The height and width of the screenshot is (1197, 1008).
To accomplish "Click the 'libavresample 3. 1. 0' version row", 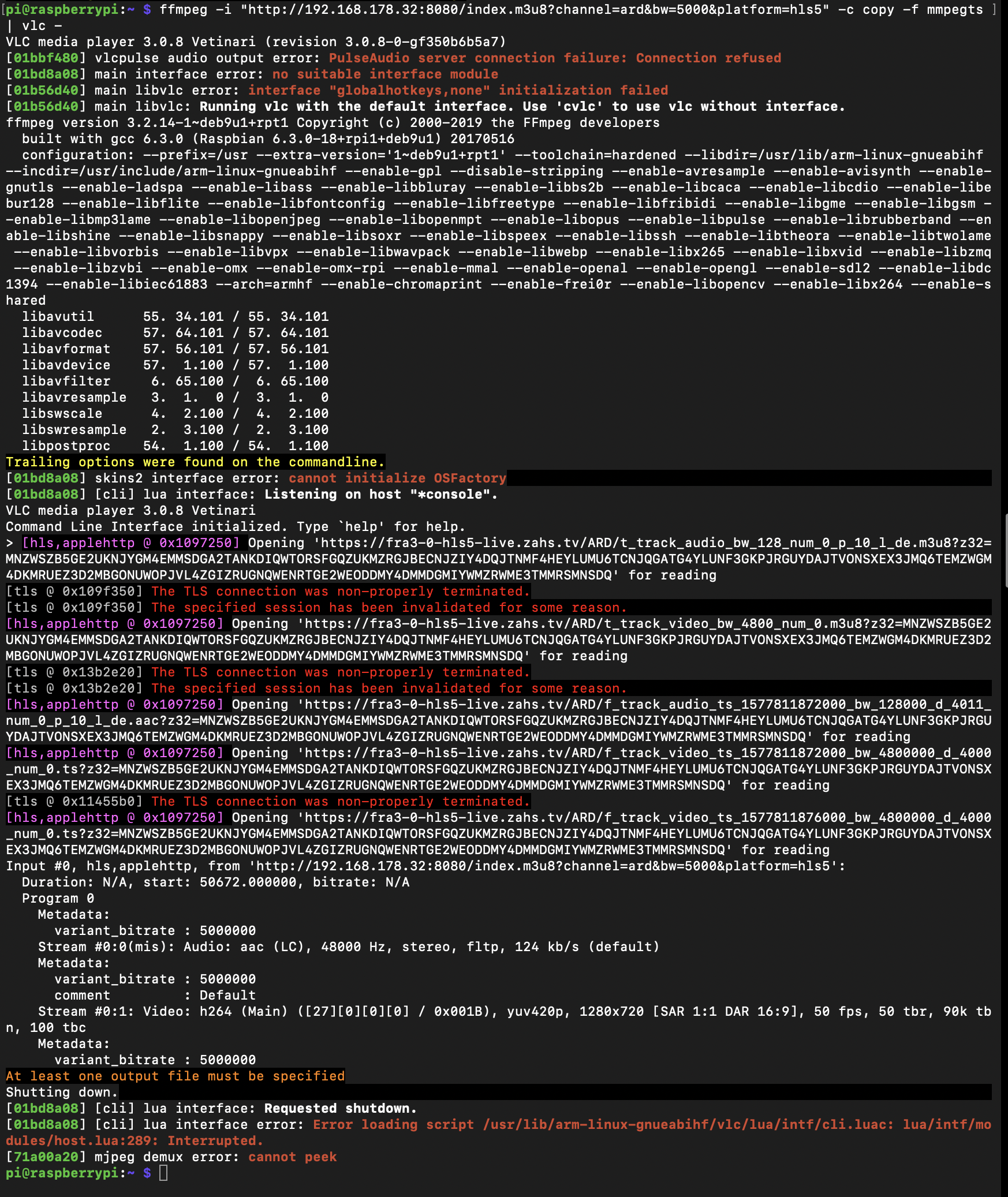I will 176,397.
